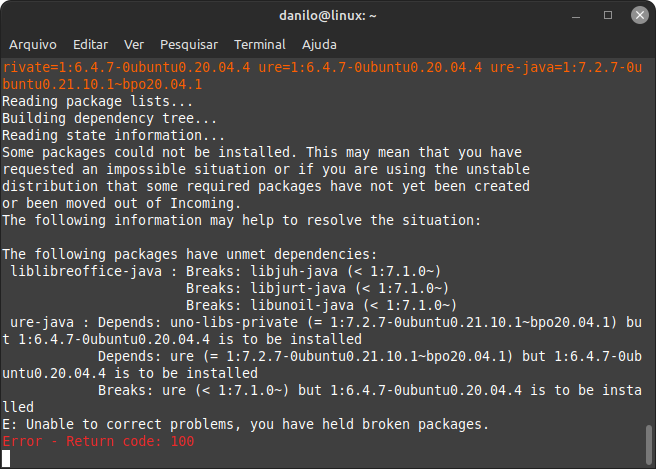The height and width of the screenshot is (469, 656).
Task: Click the orange command text at top
Action: click(322, 76)
